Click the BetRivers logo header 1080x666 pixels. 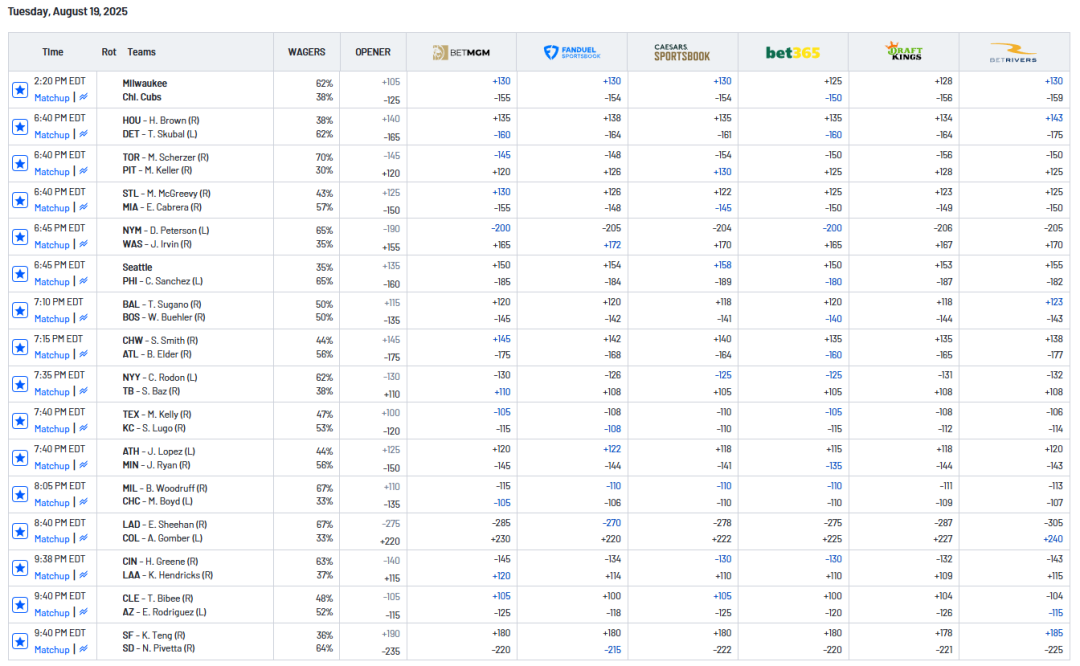(1013, 52)
